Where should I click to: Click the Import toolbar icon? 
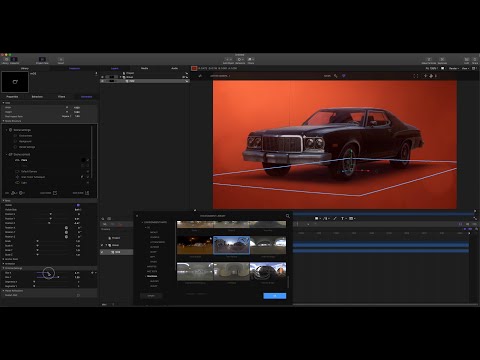pos(61,59)
